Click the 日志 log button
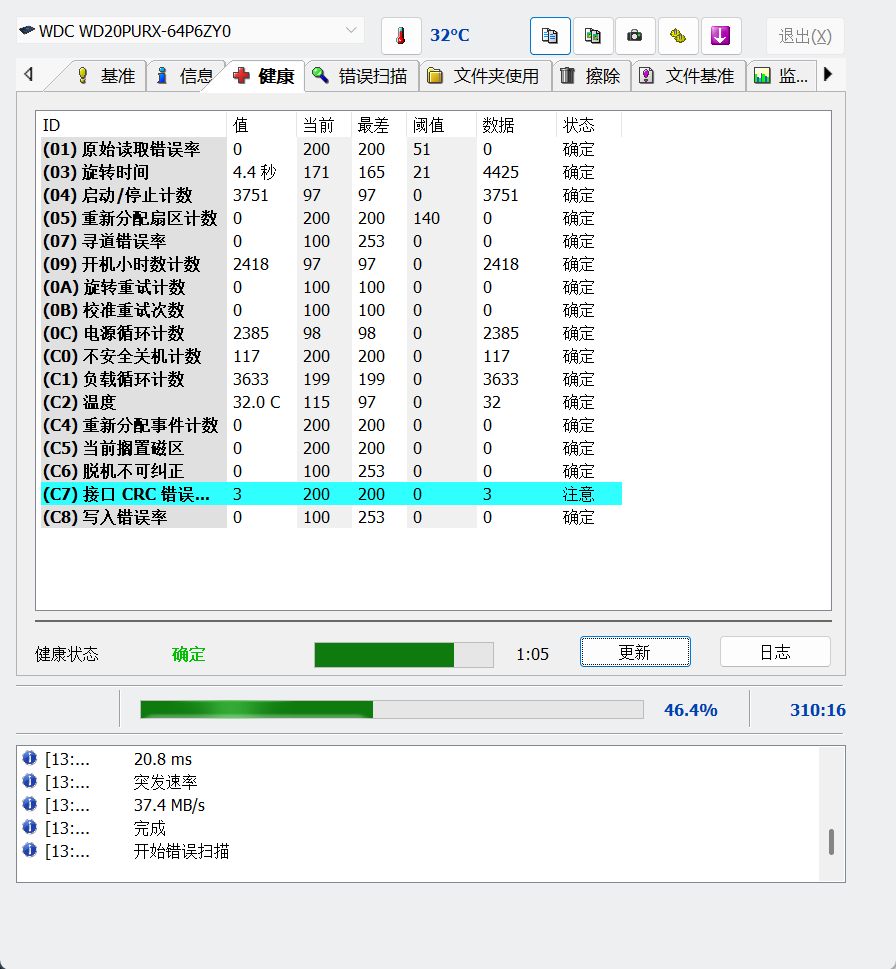The image size is (896, 969). (775, 652)
